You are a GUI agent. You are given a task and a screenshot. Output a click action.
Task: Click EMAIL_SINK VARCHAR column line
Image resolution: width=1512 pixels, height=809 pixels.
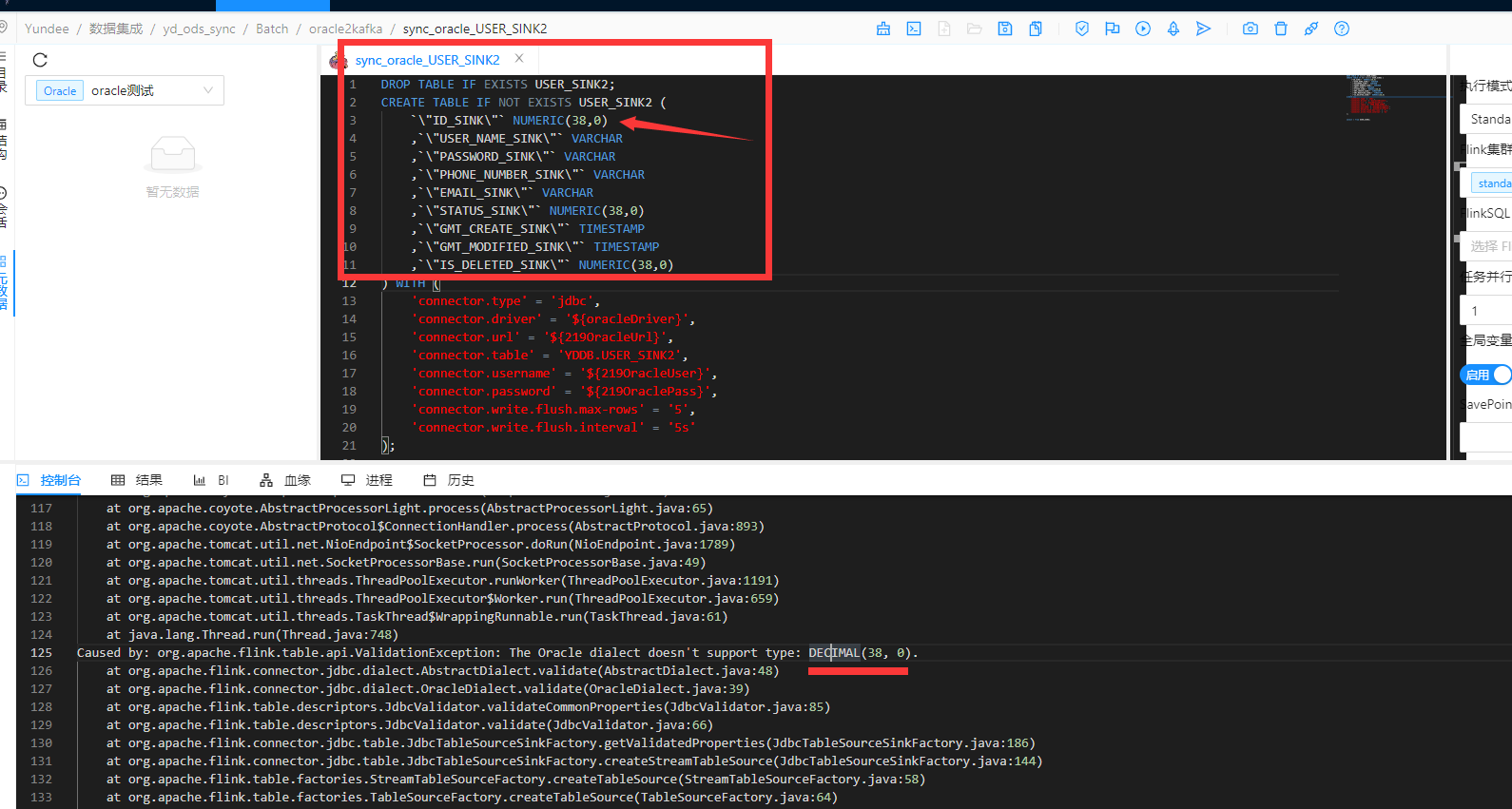point(502,193)
